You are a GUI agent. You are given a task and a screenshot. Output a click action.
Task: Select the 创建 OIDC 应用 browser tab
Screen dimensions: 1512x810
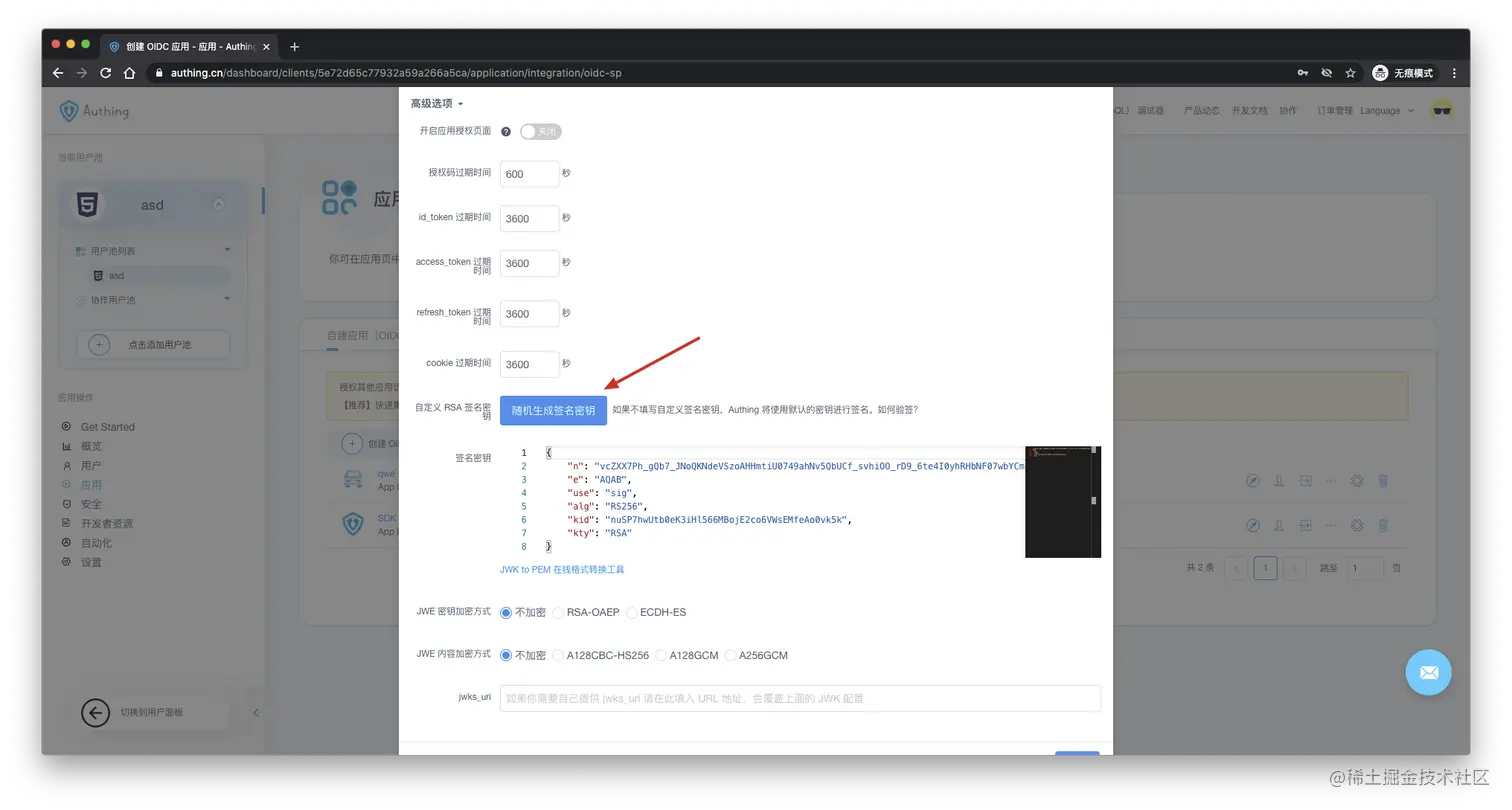click(x=188, y=47)
